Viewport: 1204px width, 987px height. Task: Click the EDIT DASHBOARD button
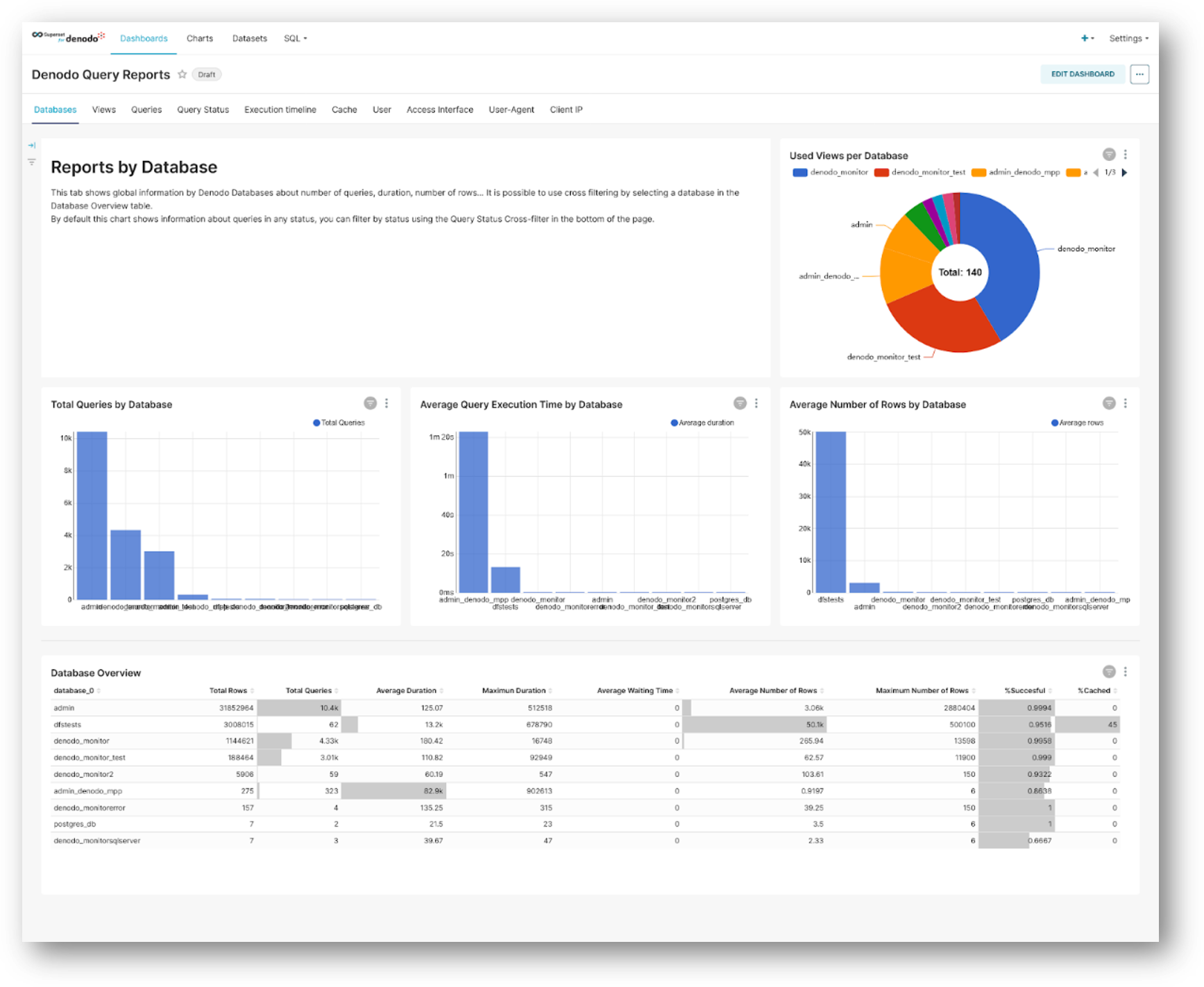pyautogui.click(x=1082, y=74)
